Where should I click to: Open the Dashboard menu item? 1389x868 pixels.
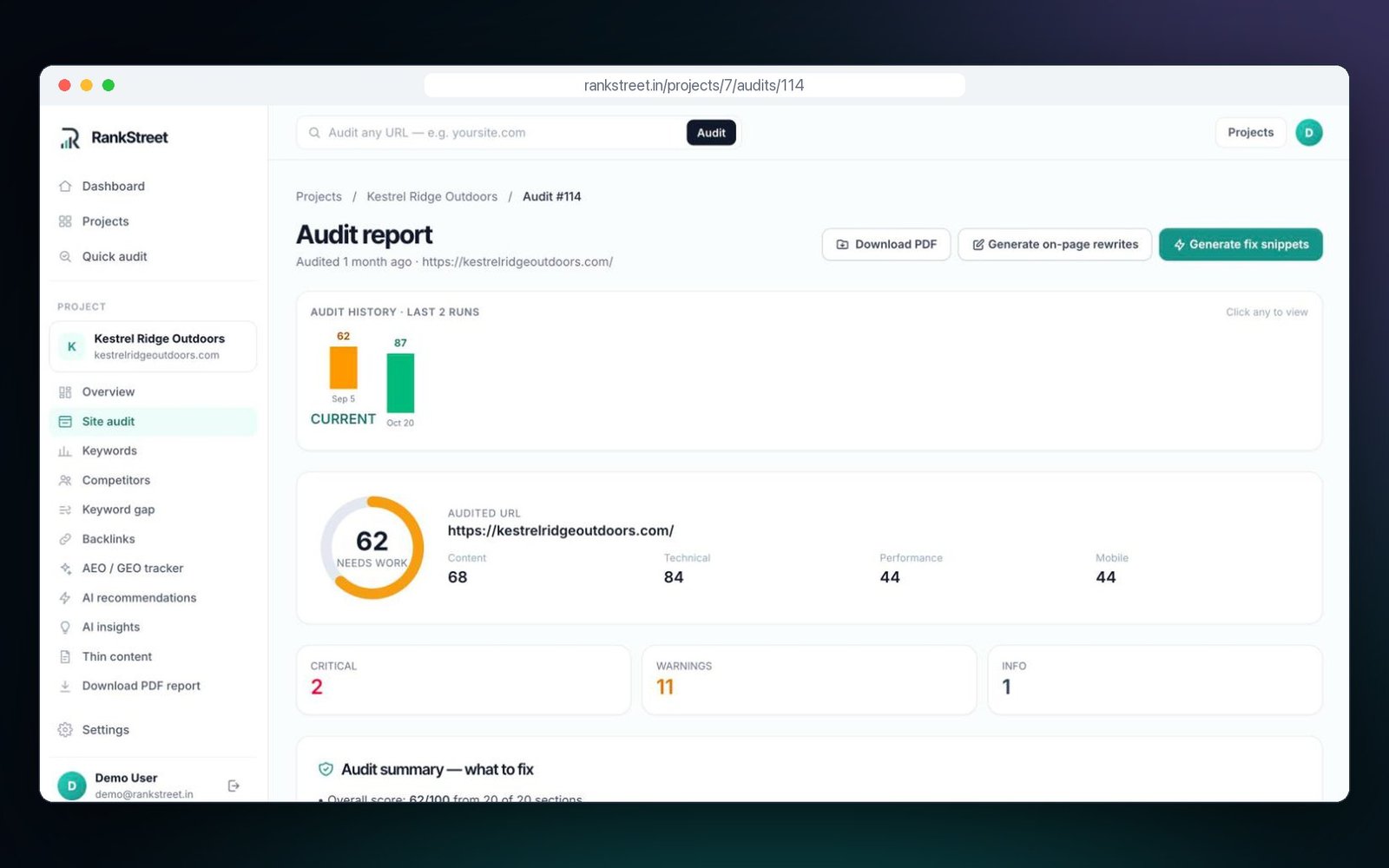point(154,187)
